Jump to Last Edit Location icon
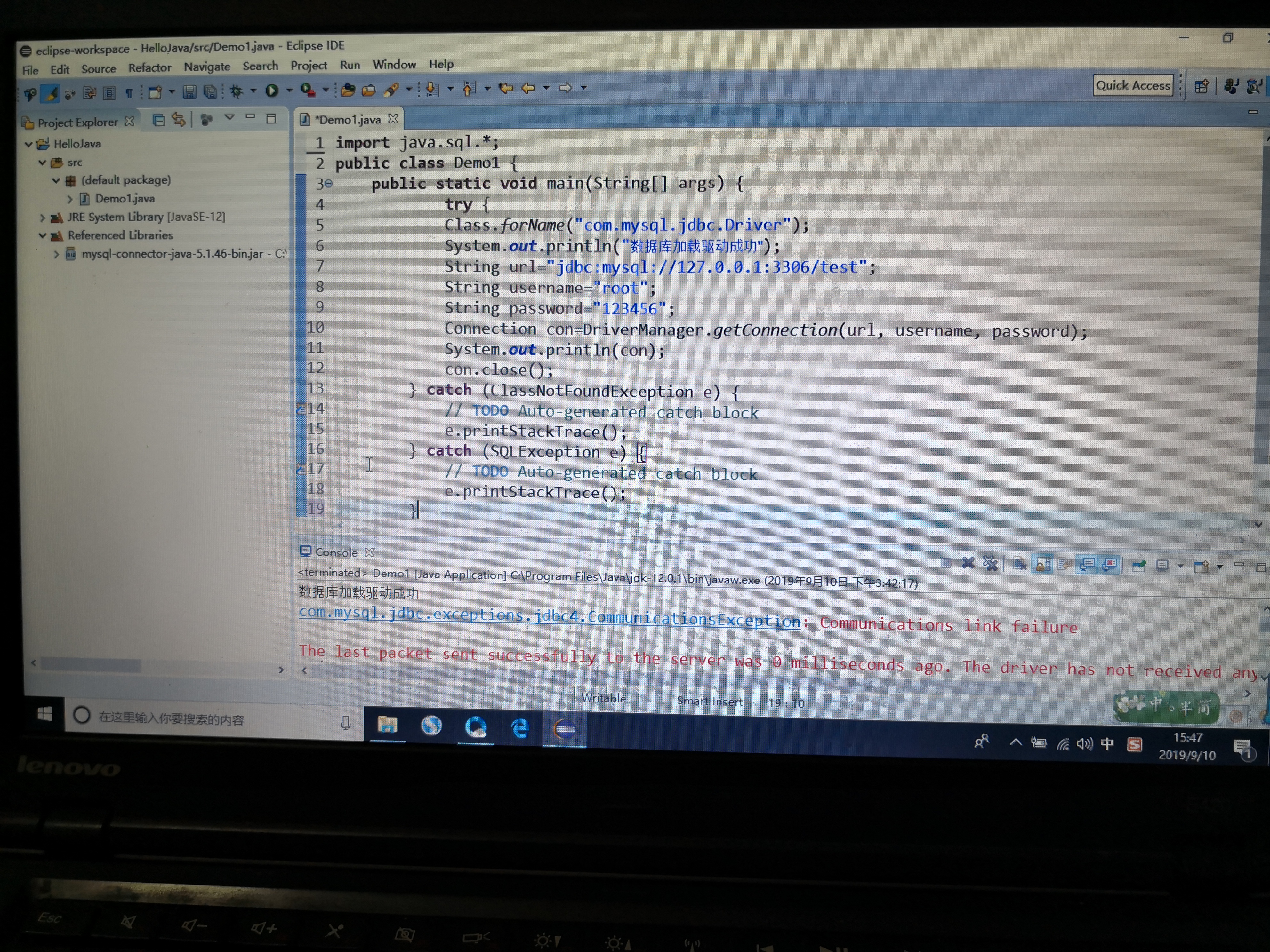Image resolution: width=1270 pixels, height=952 pixels. pos(505,88)
